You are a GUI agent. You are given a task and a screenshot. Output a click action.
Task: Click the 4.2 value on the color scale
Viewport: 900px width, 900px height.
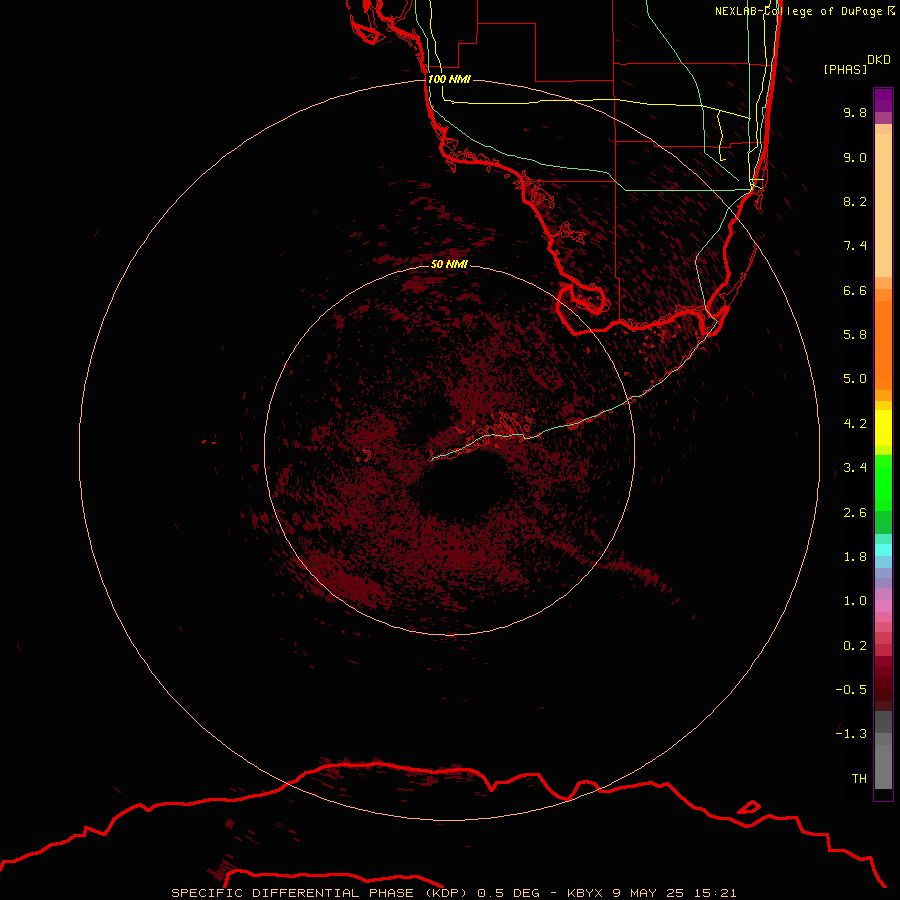[855, 424]
